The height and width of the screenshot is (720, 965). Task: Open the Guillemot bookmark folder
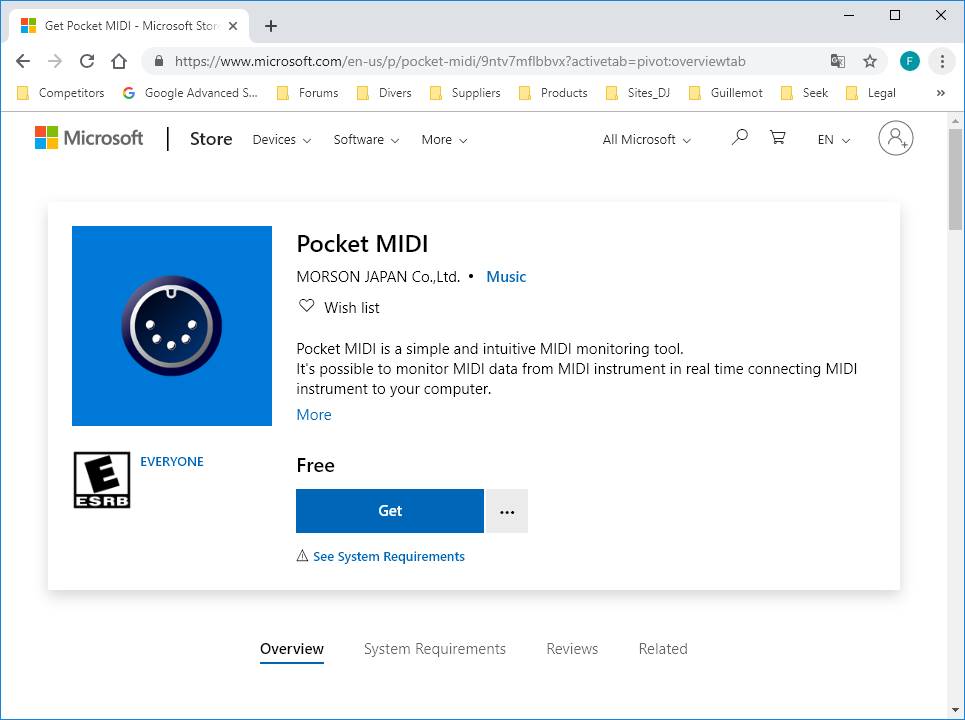point(726,93)
